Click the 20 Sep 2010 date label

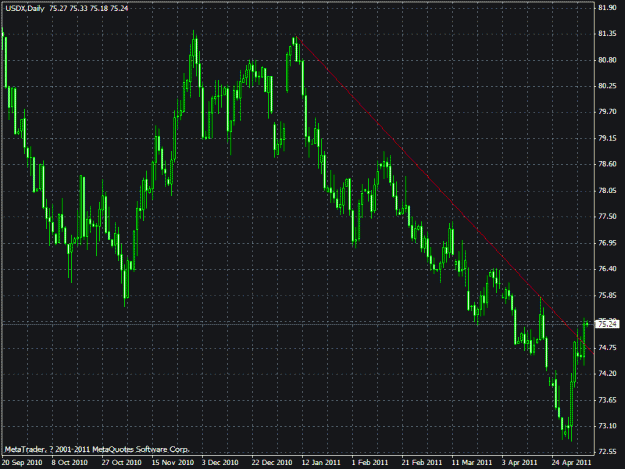[x=22, y=462]
